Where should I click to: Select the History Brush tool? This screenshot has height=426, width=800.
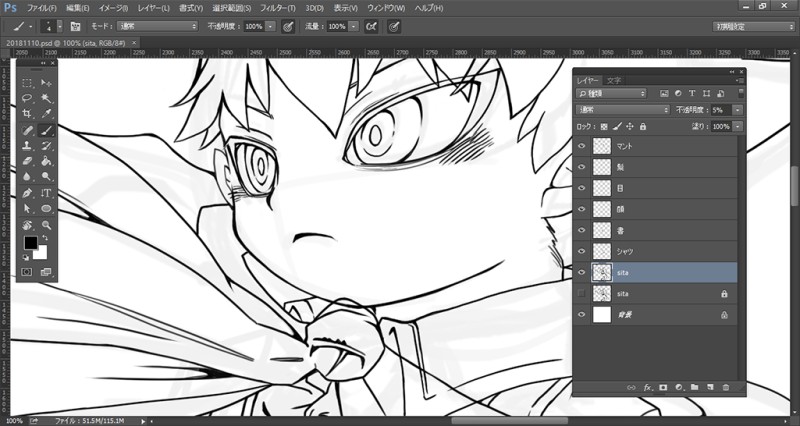[46, 146]
